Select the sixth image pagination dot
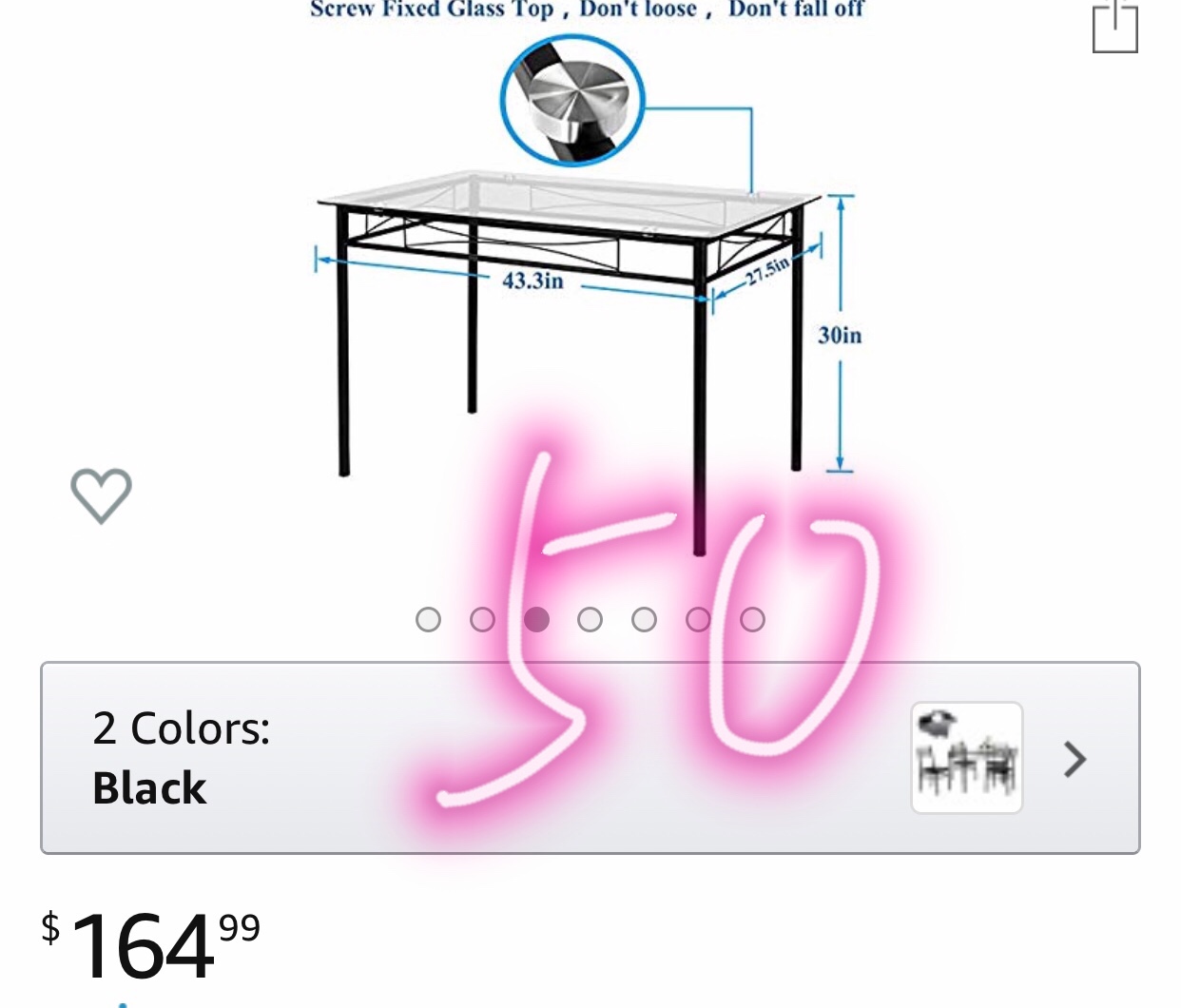 (x=699, y=620)
